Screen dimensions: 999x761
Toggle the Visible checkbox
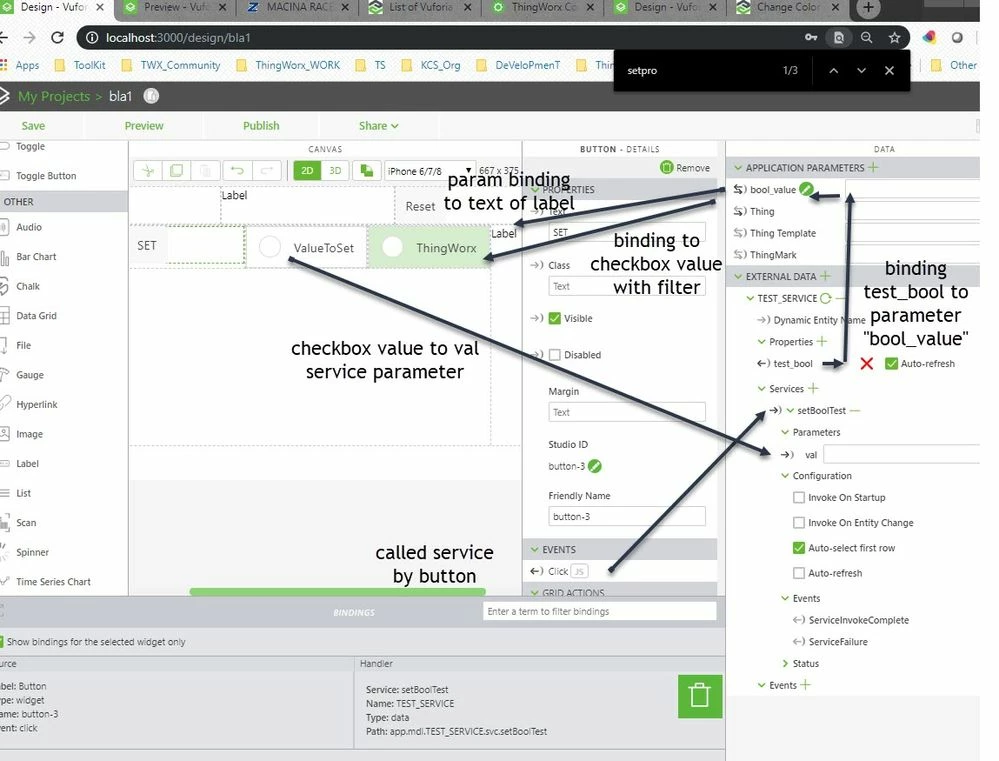coord(554,318)
